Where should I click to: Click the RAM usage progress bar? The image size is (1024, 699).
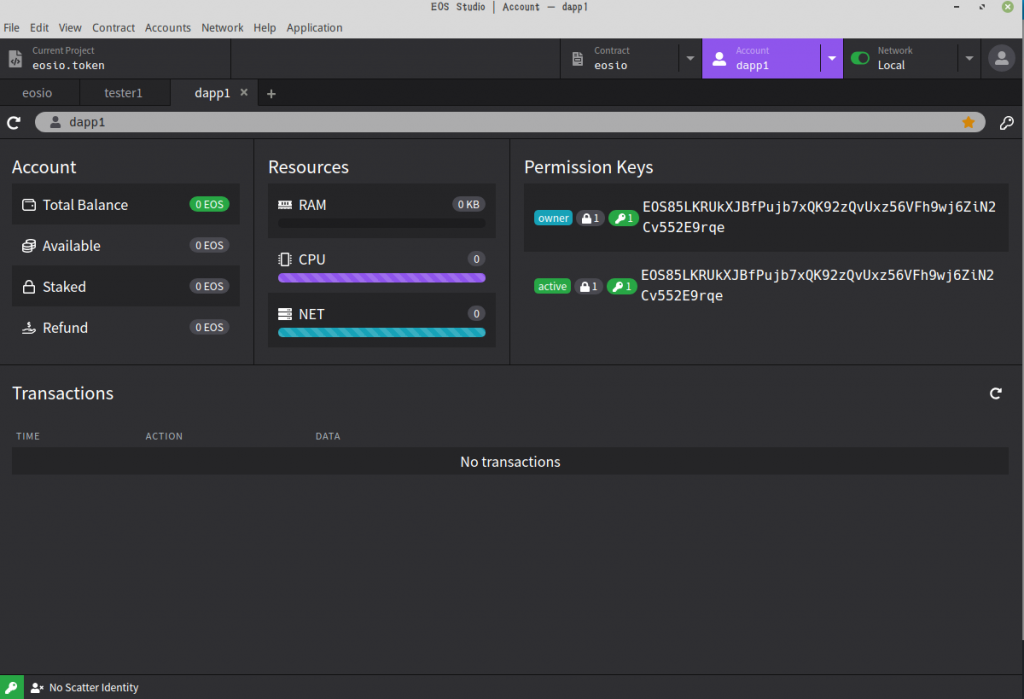[x=381, y=223]
